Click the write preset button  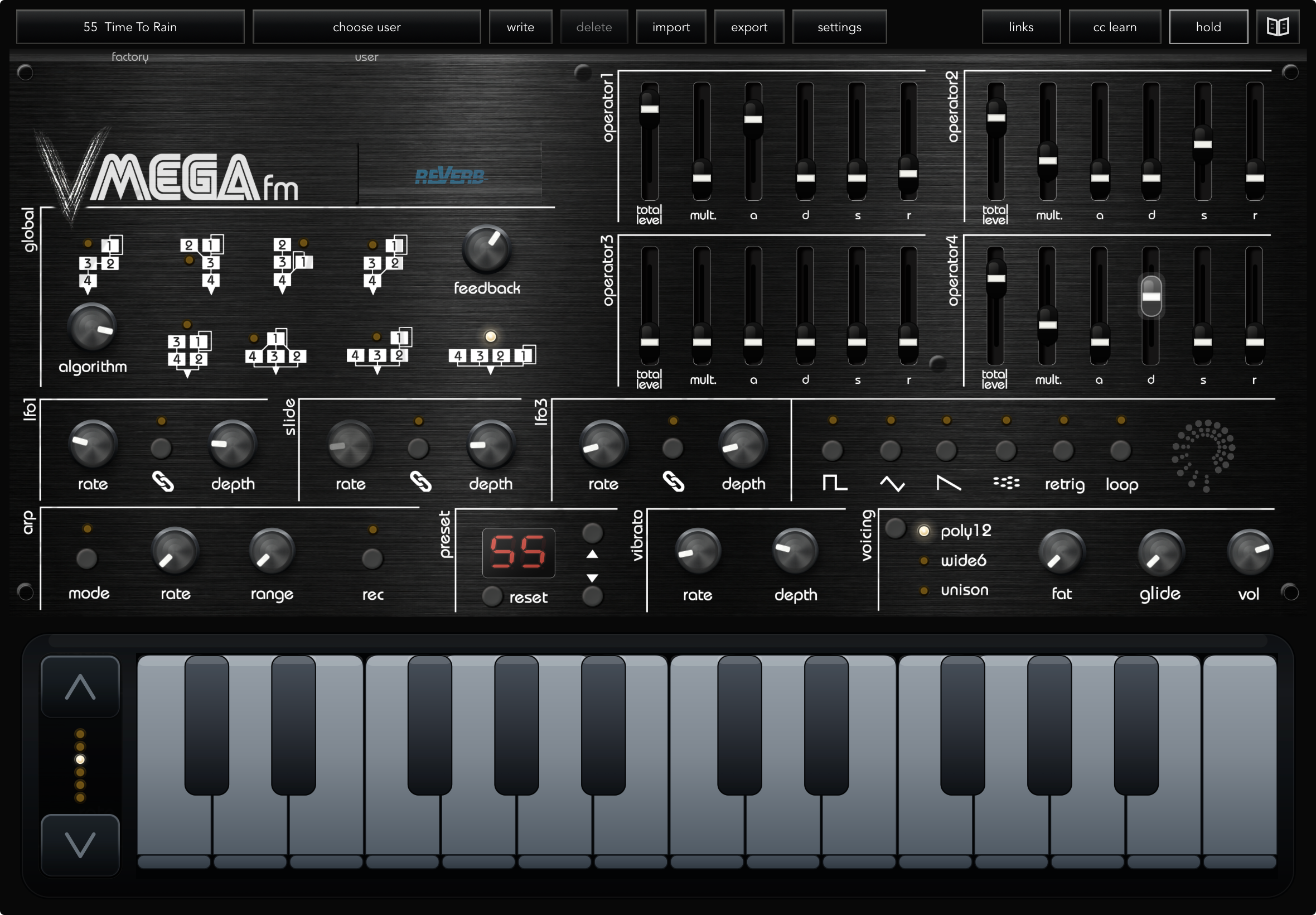point(520,27)
